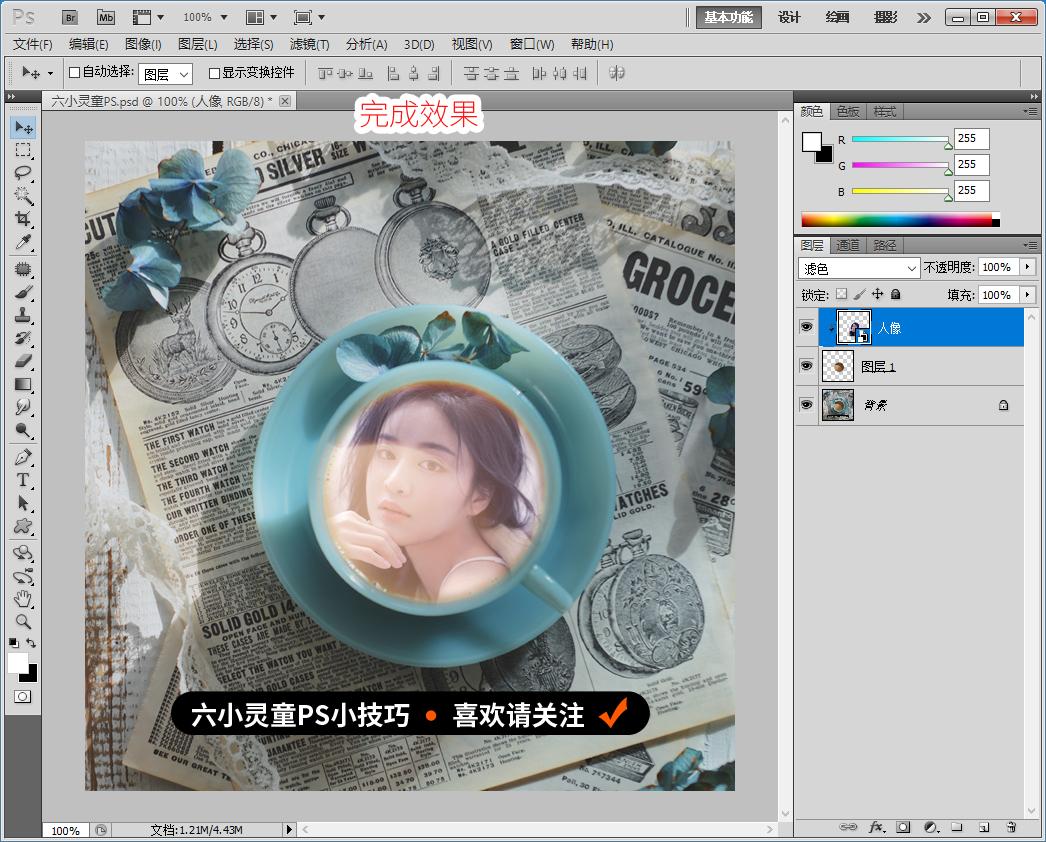This screenshot has width=1046, height=842.
Task: Click the 基本功能 workspace button
Action: [x=729, y=17]
